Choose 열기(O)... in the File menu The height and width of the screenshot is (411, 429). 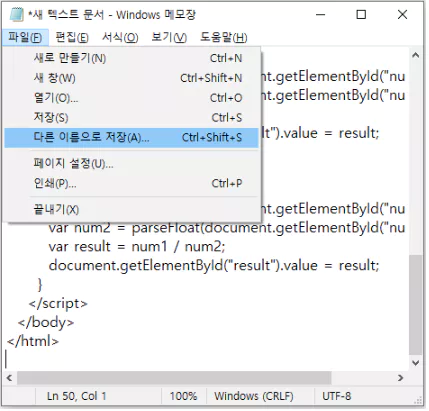click(x=131, y=98)
